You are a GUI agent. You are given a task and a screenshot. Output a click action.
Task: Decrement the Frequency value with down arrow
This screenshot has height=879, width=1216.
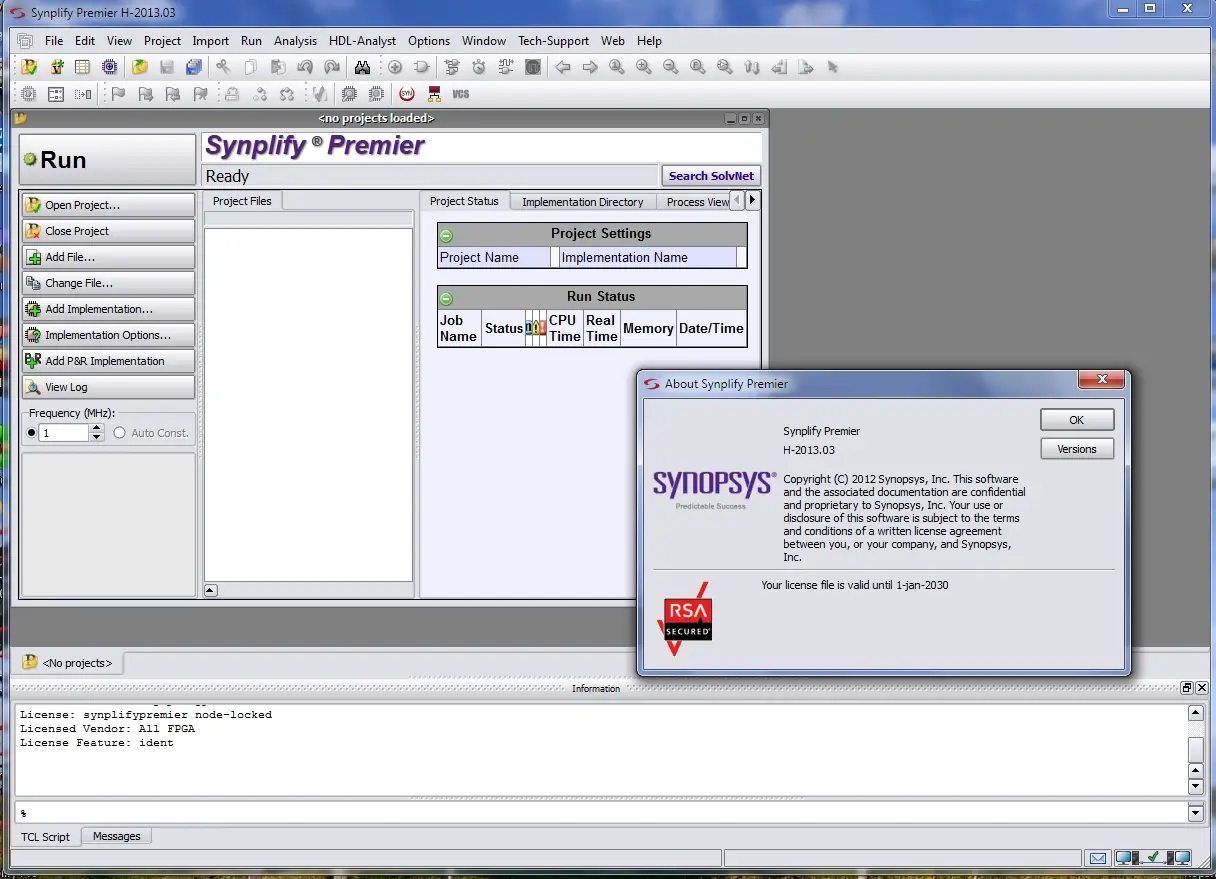click(x=96, y=437)
